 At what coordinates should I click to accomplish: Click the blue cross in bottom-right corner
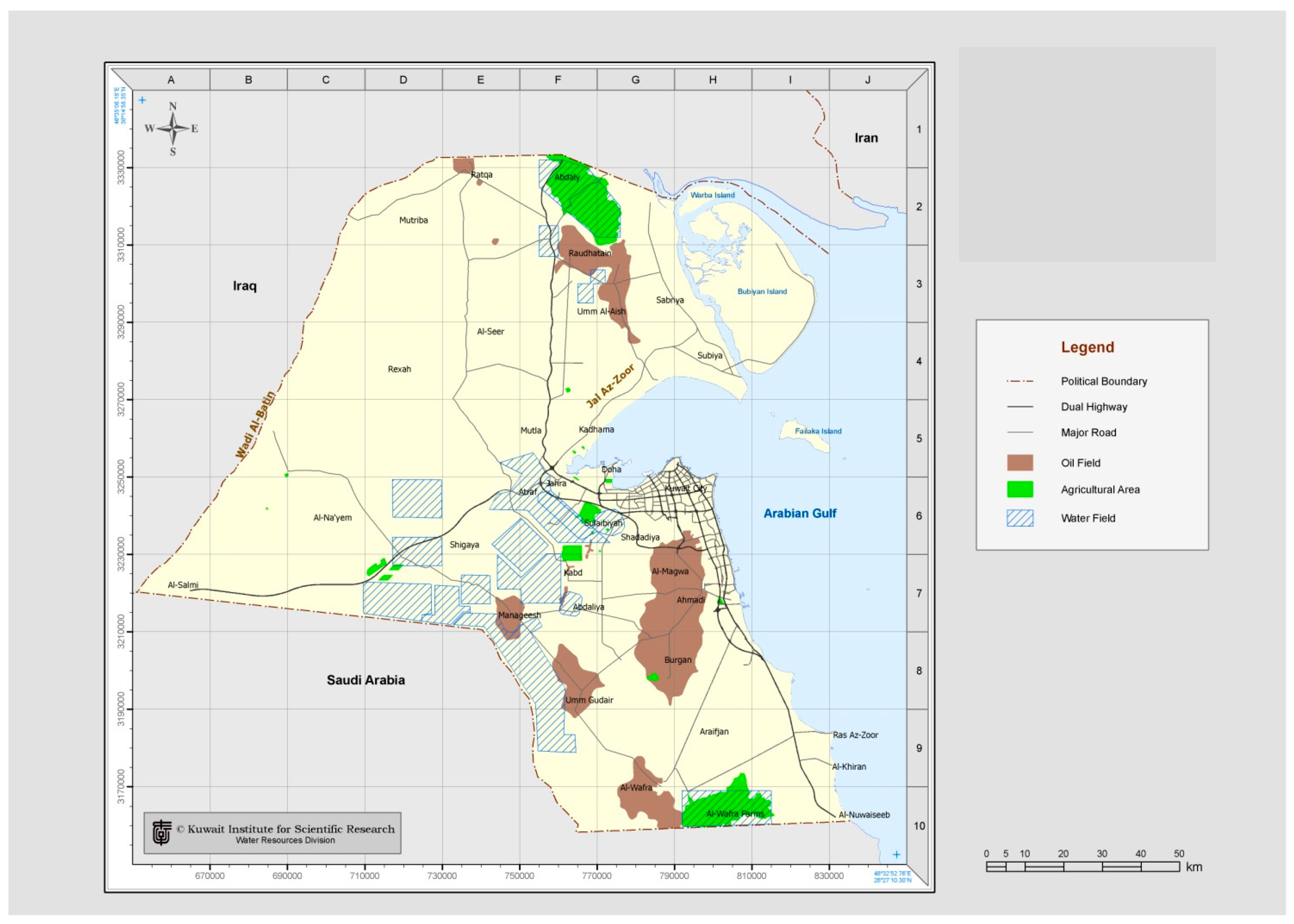click(x=897, y=854)
